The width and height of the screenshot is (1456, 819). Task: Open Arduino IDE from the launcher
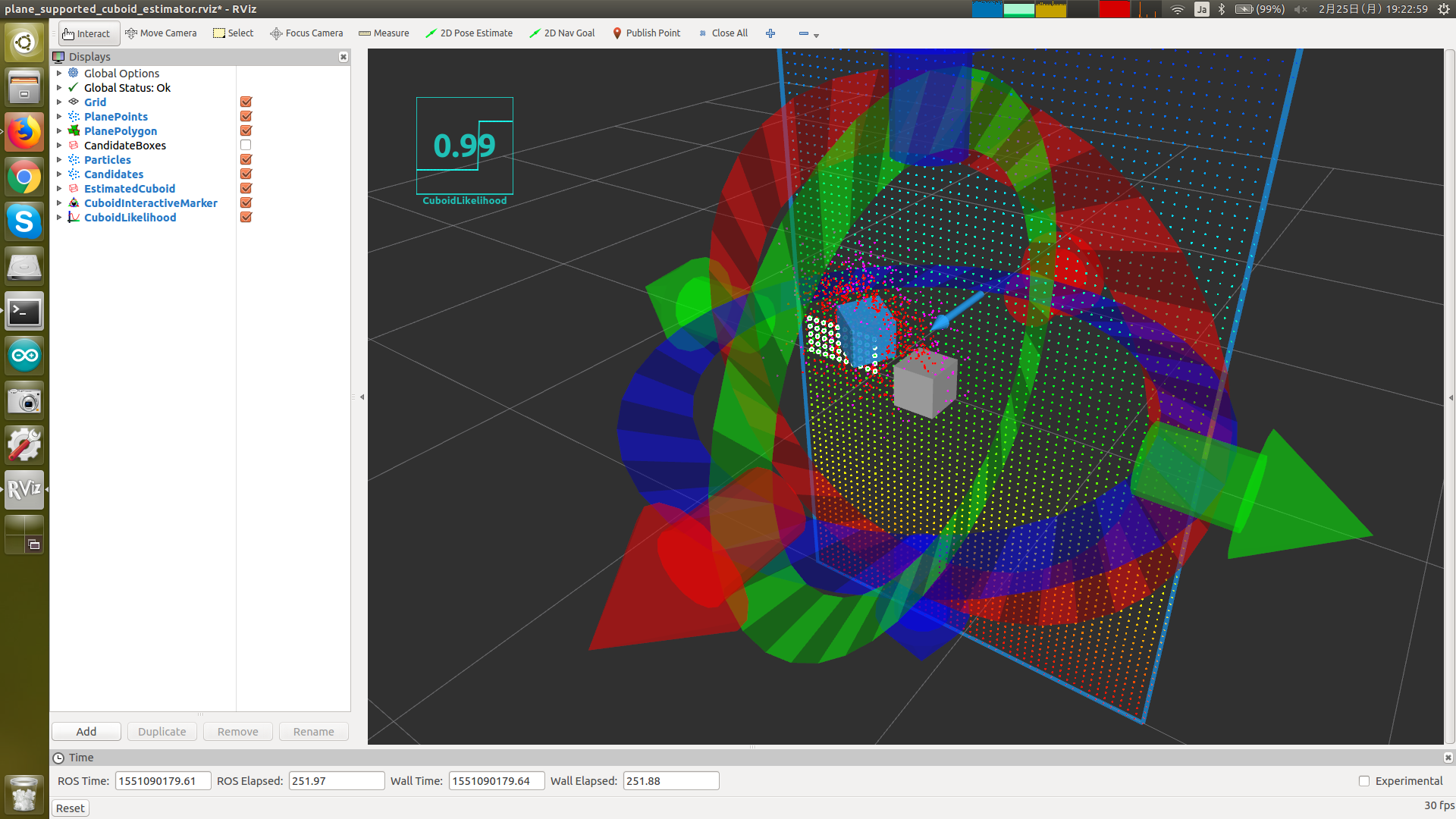[x=24, y=356]
